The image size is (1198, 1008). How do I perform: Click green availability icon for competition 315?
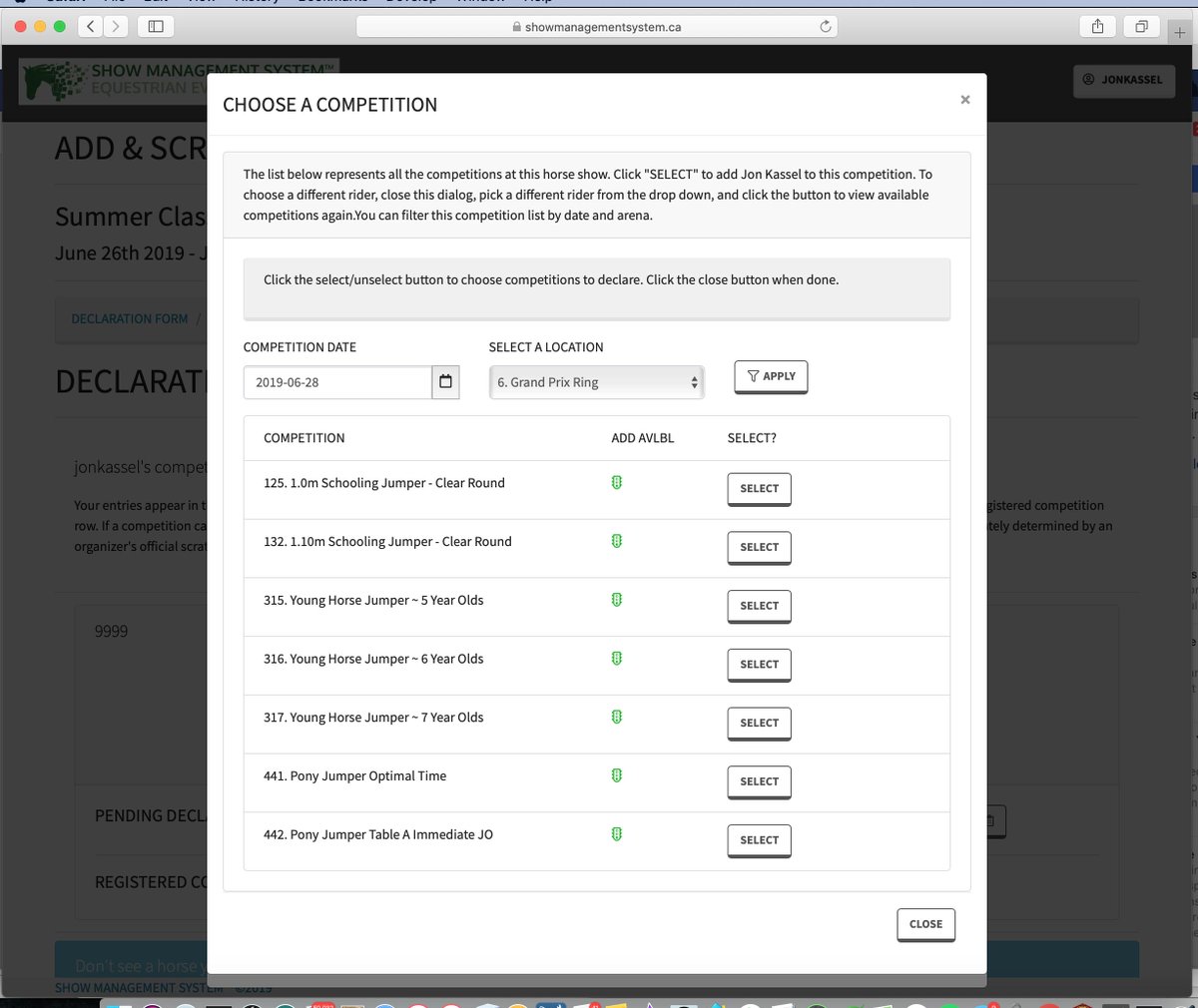(x=617, y=600)
